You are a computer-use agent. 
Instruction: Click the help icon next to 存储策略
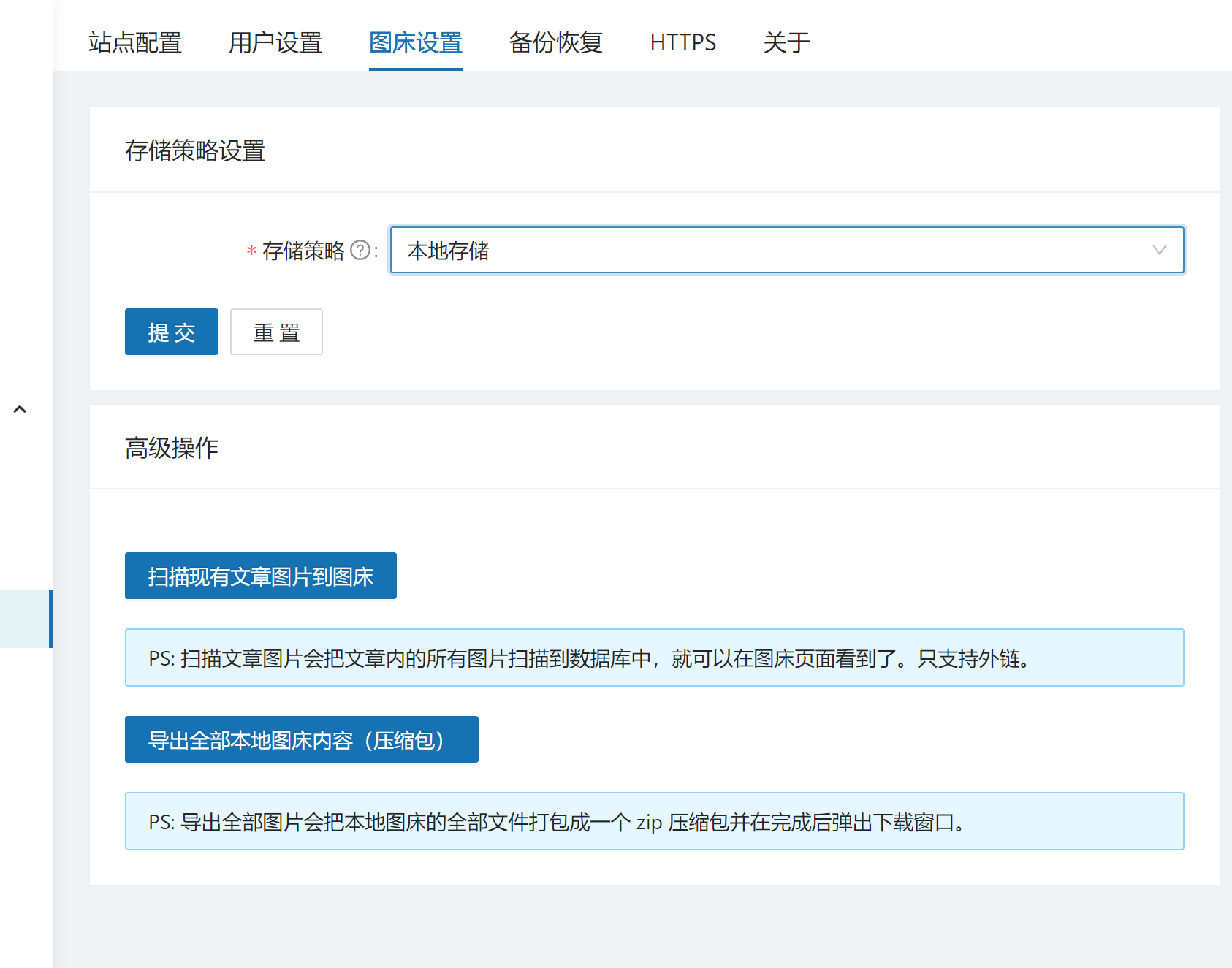click(x=360, y=251)
